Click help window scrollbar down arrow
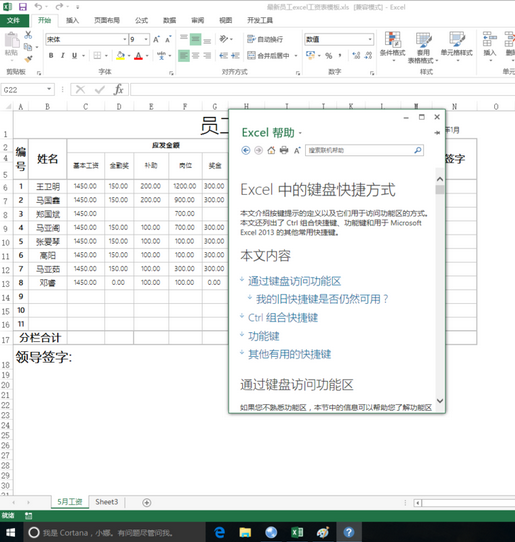 (440, 401)
